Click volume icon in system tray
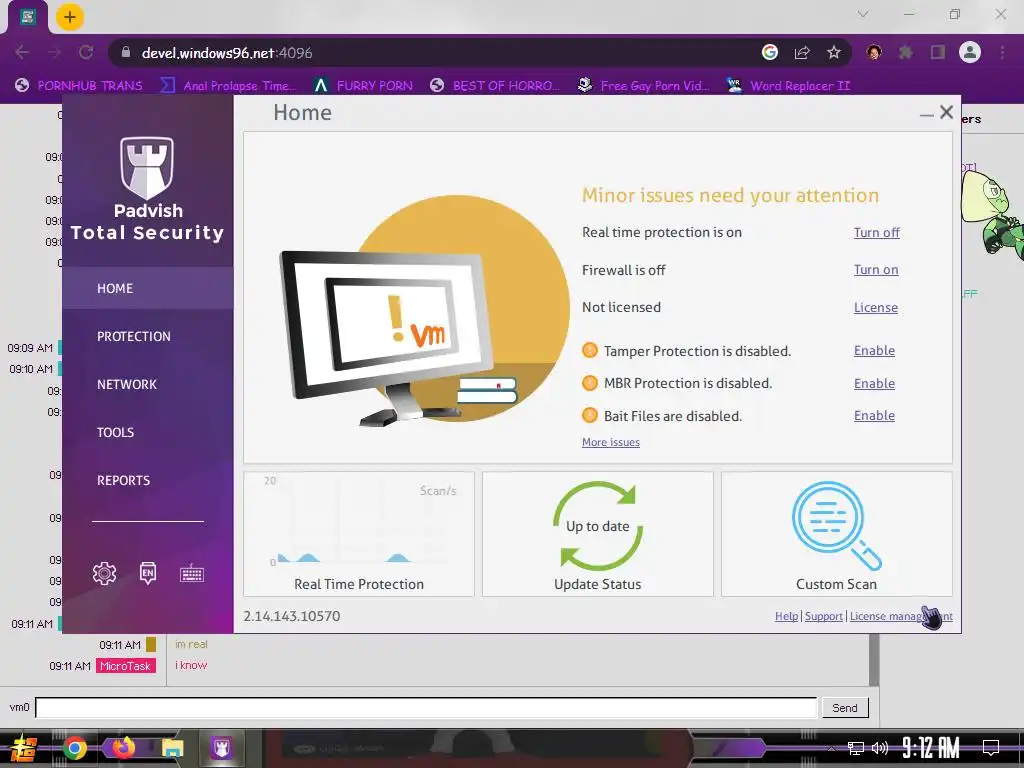Screen dimensions: 1024x768 (880, 748)
